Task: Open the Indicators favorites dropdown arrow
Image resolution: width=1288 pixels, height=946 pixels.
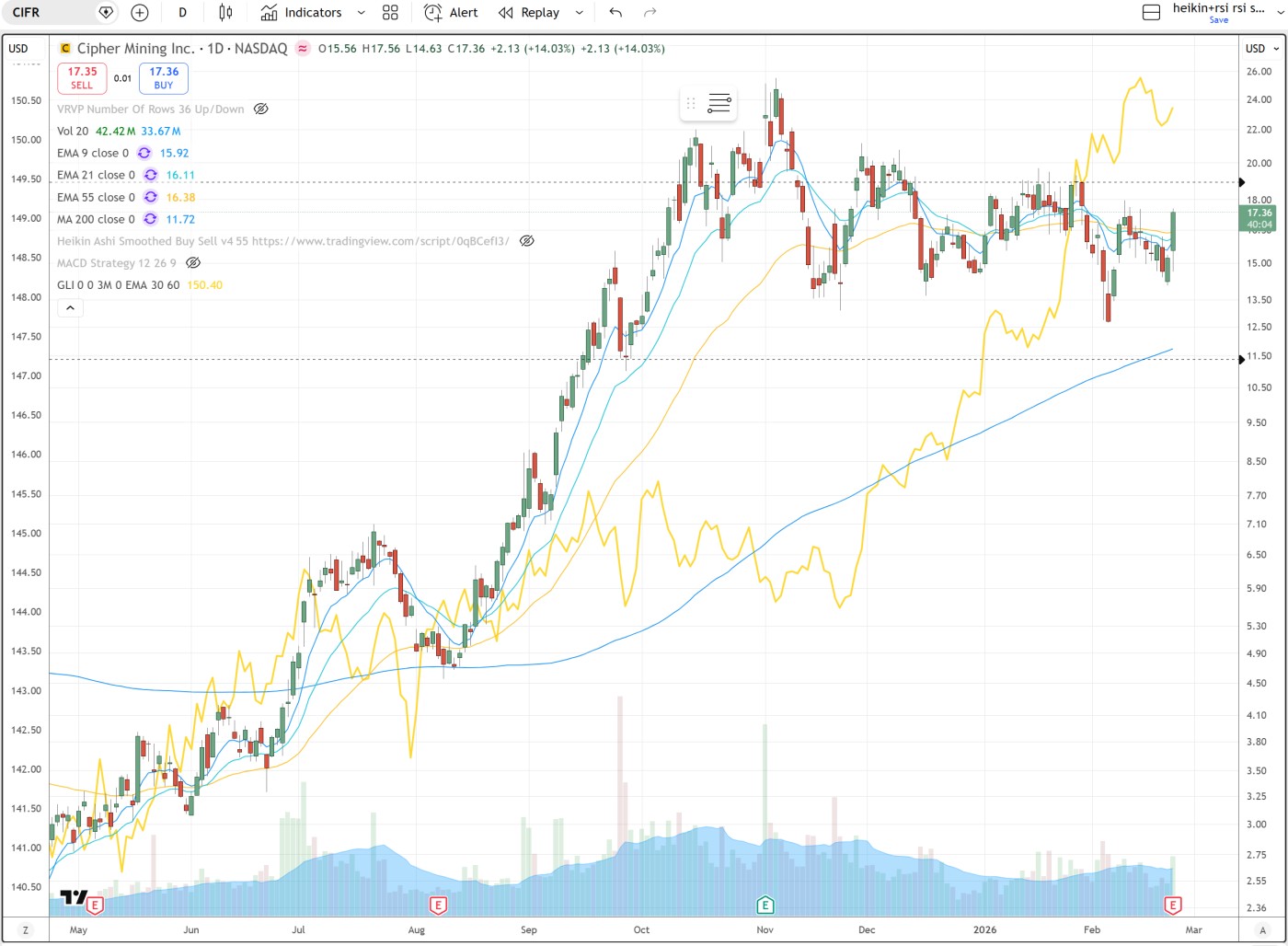Action: [361, 13]
